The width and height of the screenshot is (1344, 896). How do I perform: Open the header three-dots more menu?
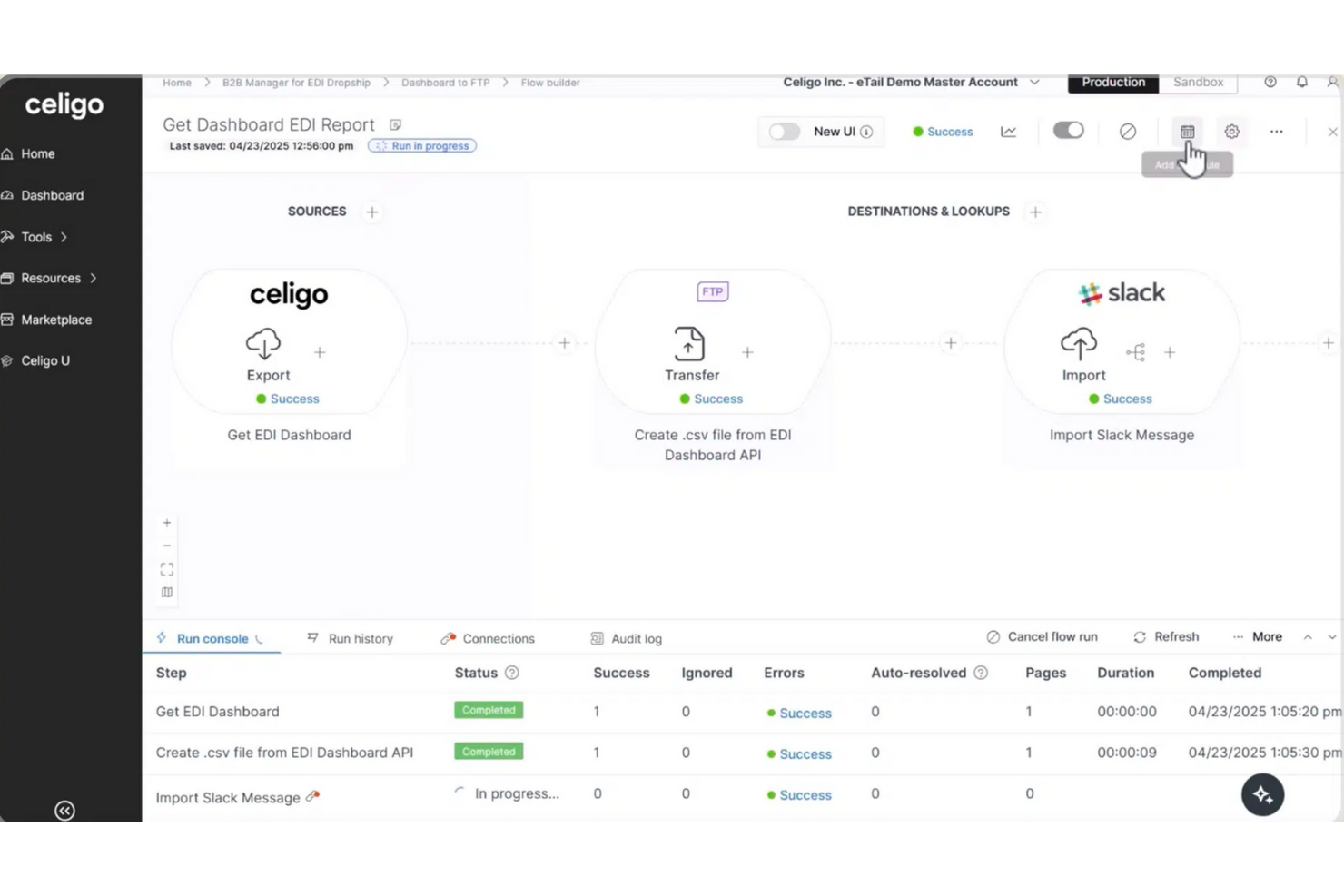[1277, 132]
